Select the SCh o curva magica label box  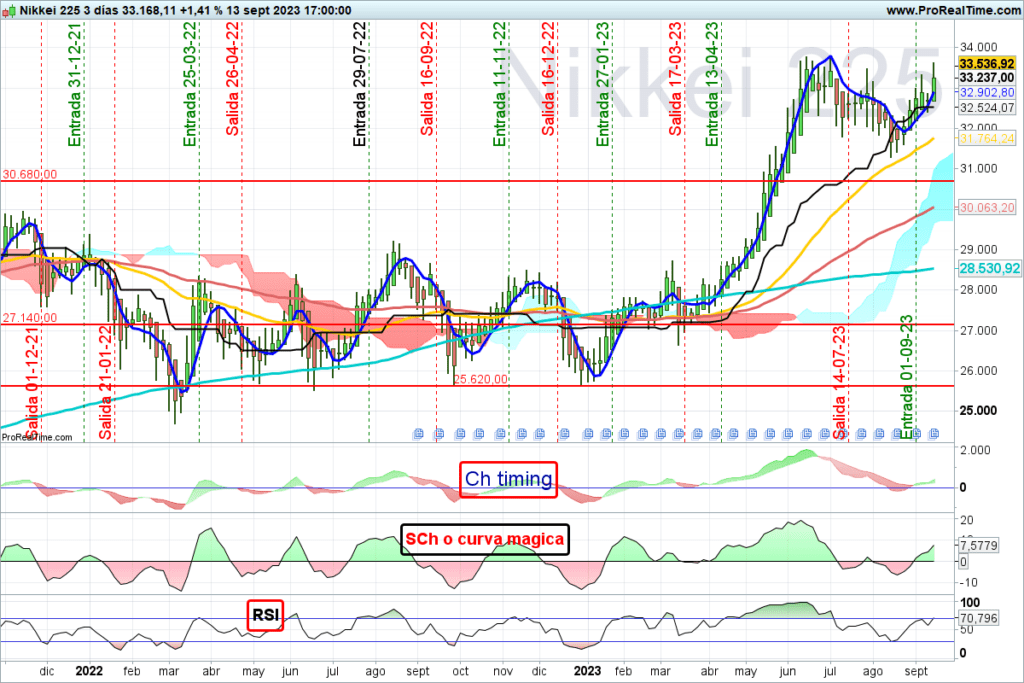click(485, 539)
